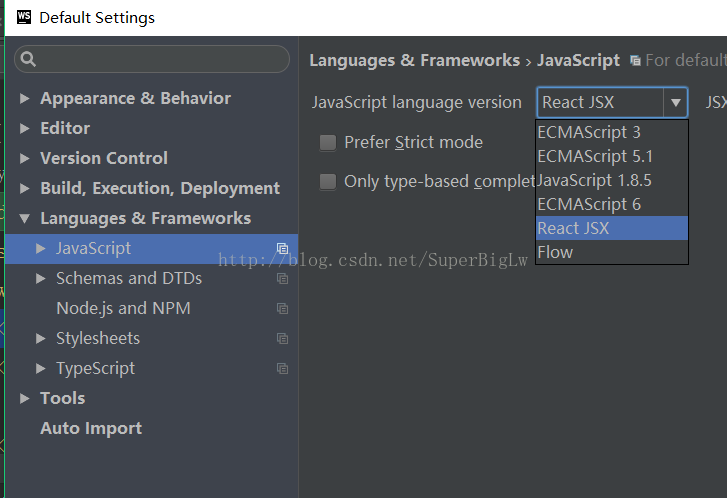Click the copy icon beside Schemas and DTDs
This screenshot has width=727, height=498.
point(282,278)
